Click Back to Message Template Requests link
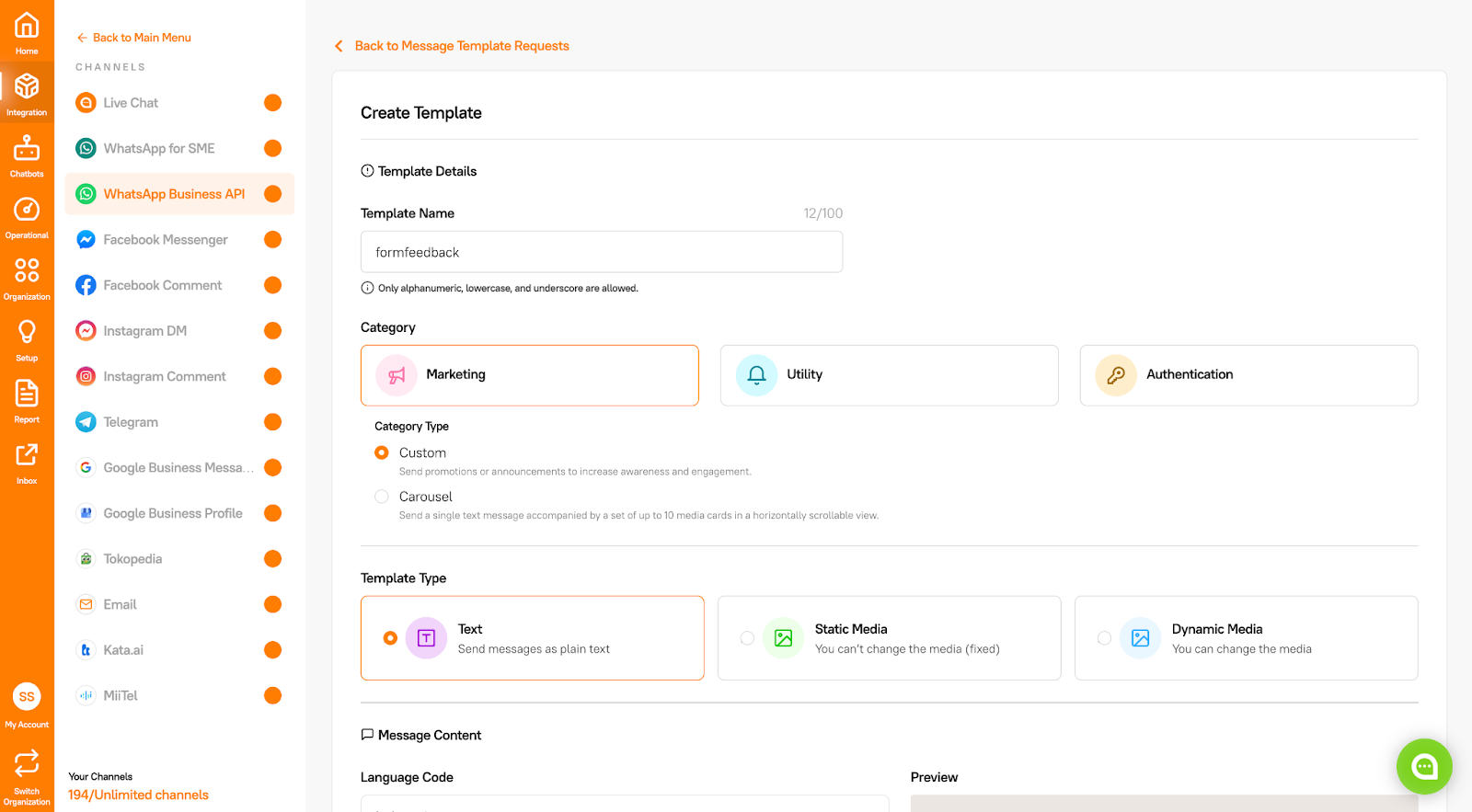Screen dimensions: 1472x812 [462, 46]
